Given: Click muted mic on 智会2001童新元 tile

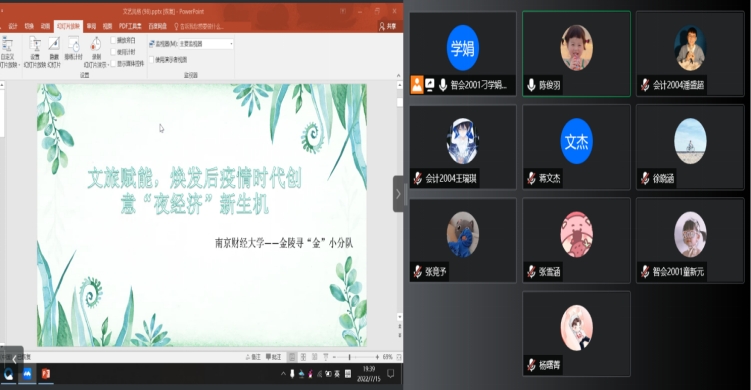Looking at the screenshot, I should 645,272.
